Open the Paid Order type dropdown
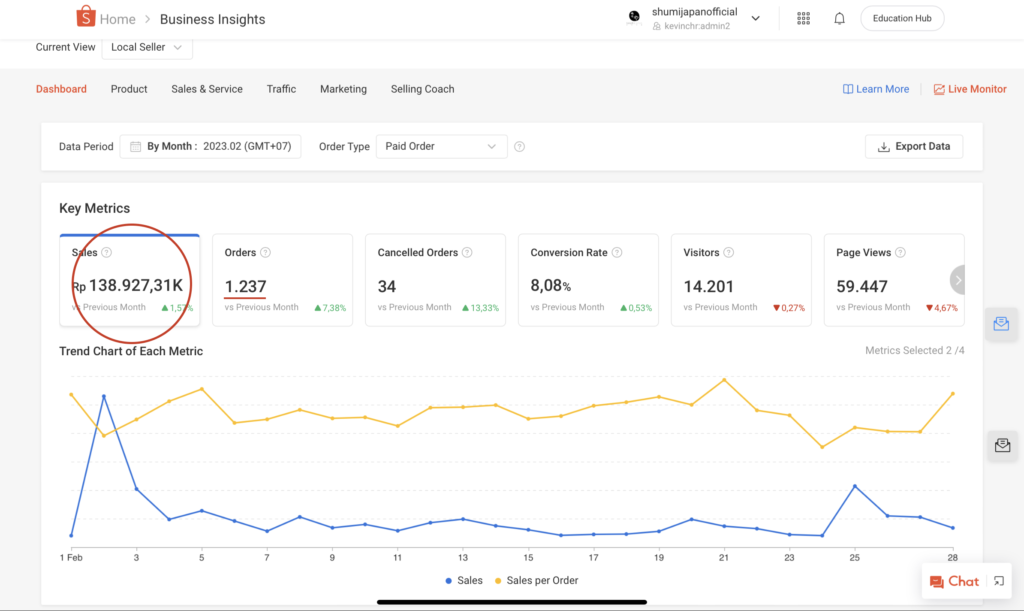Viewport: 1024px width, 611px height. pos(441,147)
